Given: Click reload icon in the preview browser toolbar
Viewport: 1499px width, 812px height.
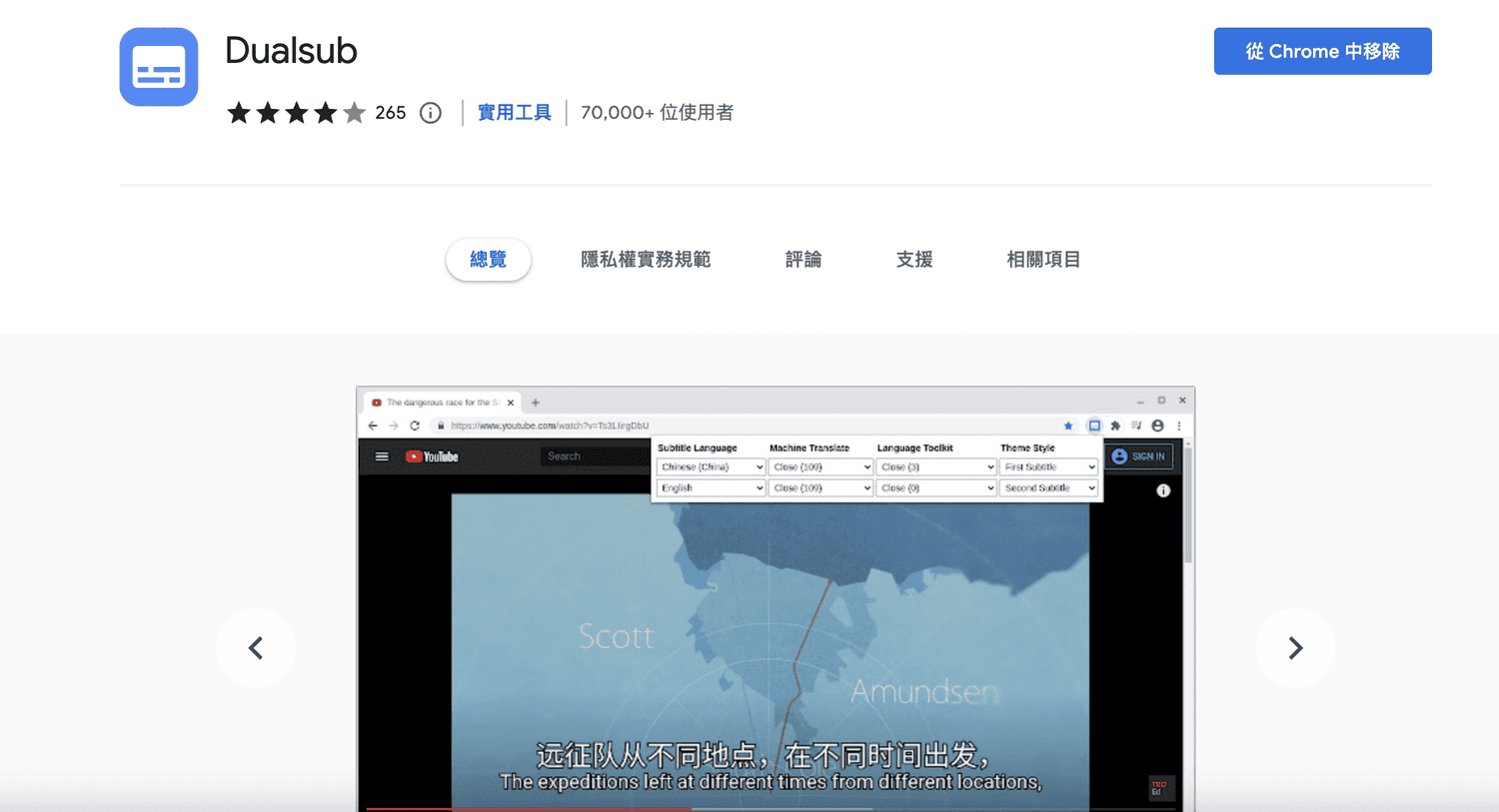Looking at the screenshot, I should [x=415, y=425].
